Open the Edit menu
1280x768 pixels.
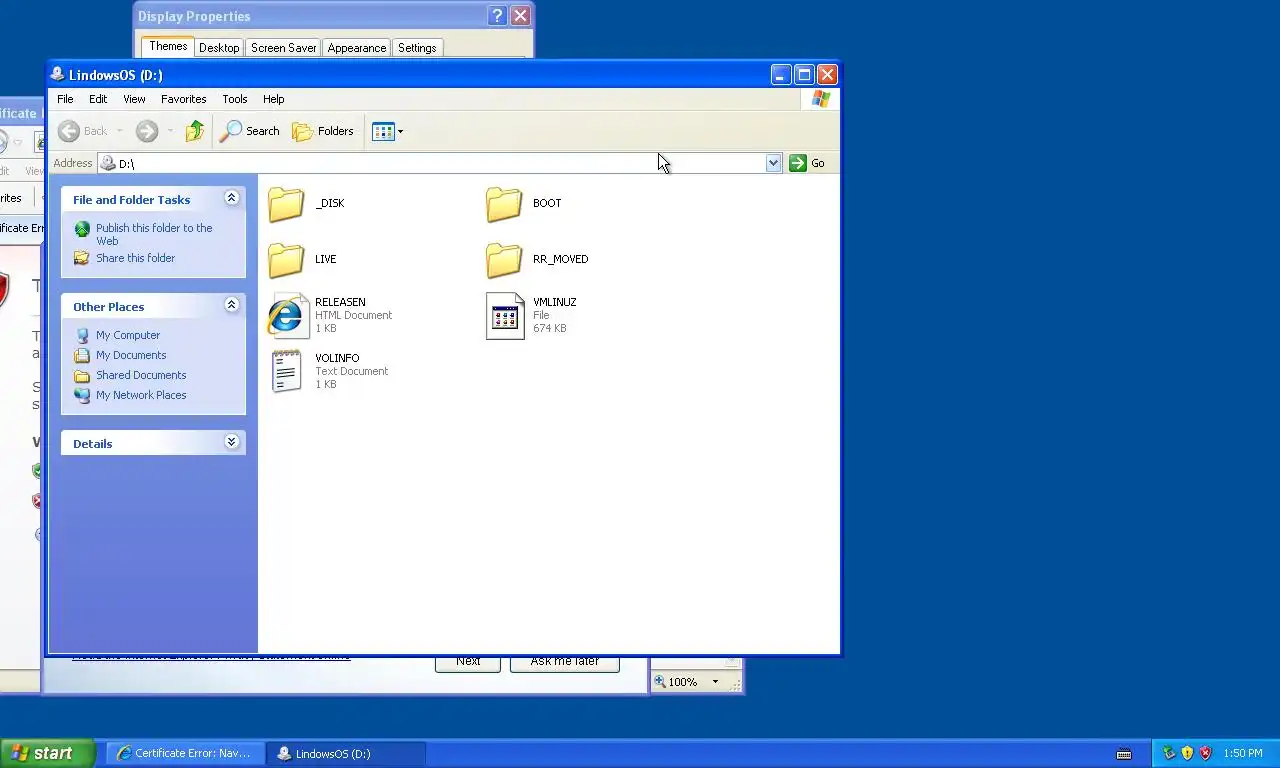[98, 99]
